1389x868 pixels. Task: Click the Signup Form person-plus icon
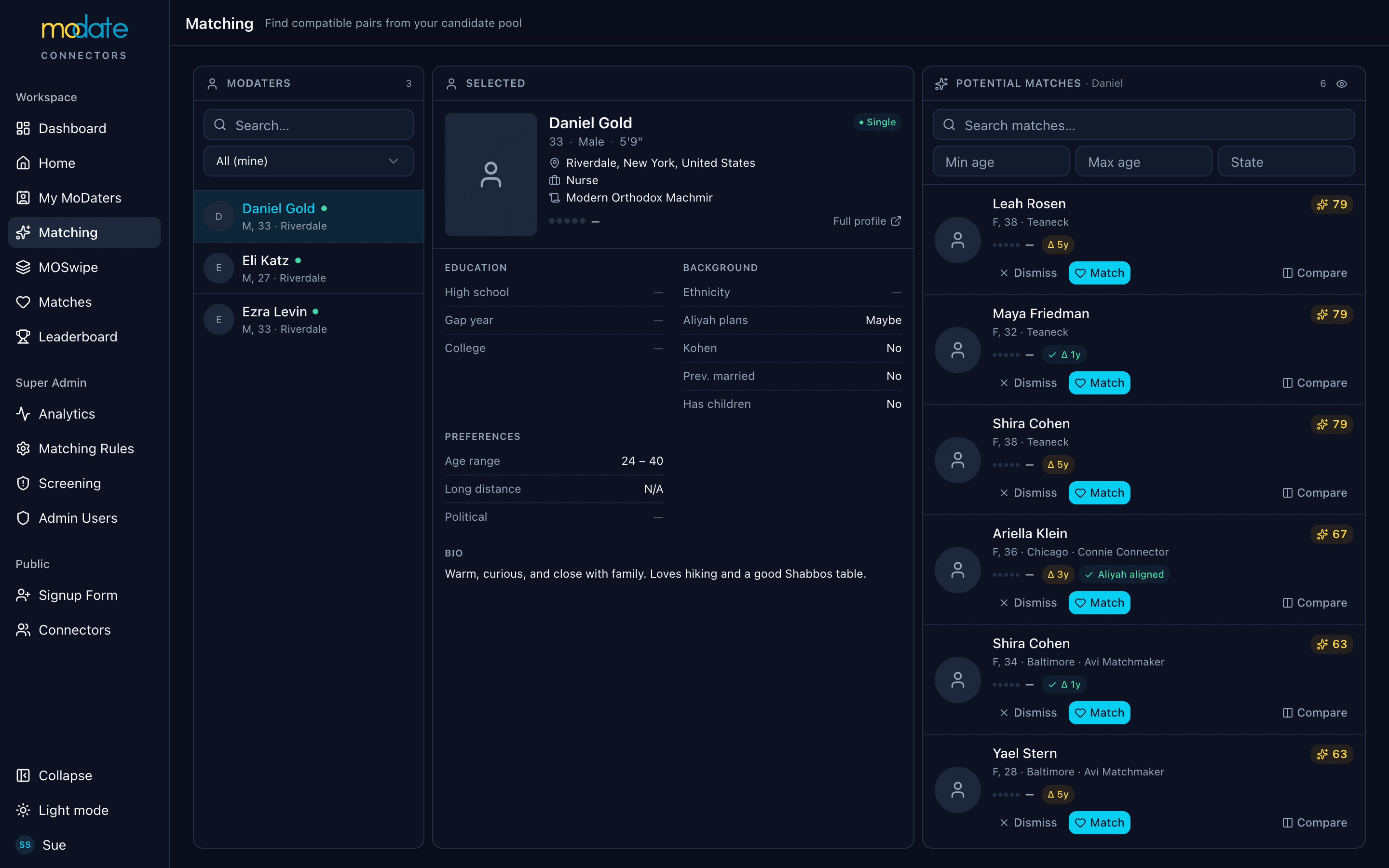[23, 595]
